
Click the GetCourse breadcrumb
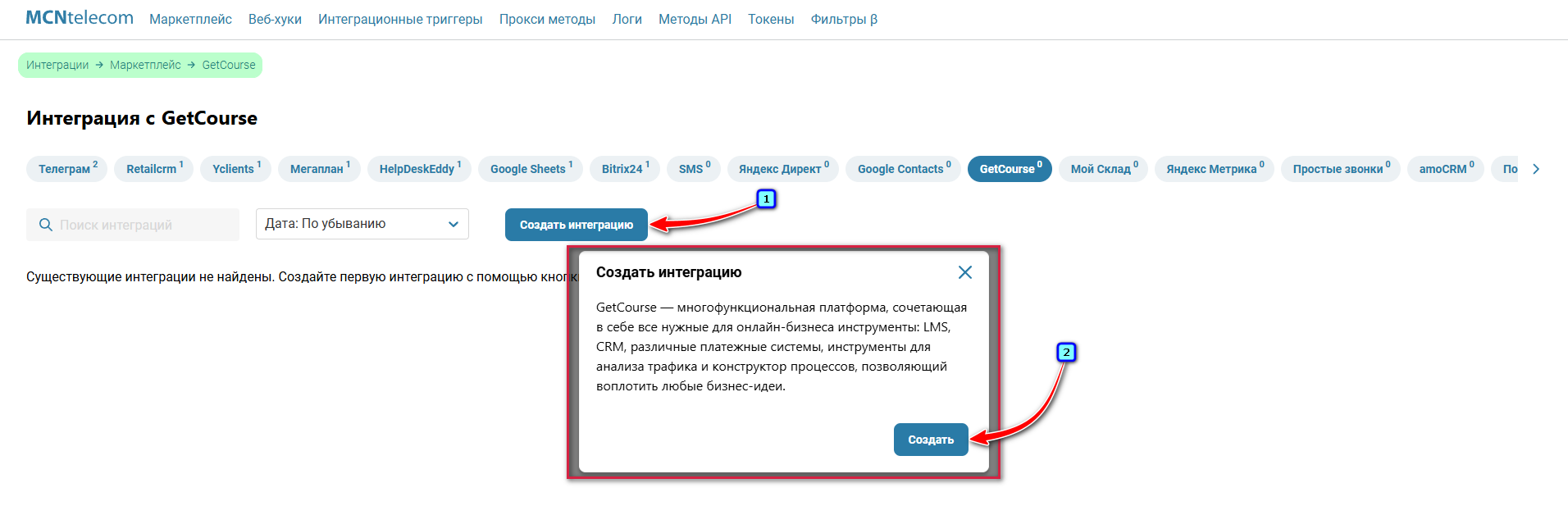(x=229, y=65)
